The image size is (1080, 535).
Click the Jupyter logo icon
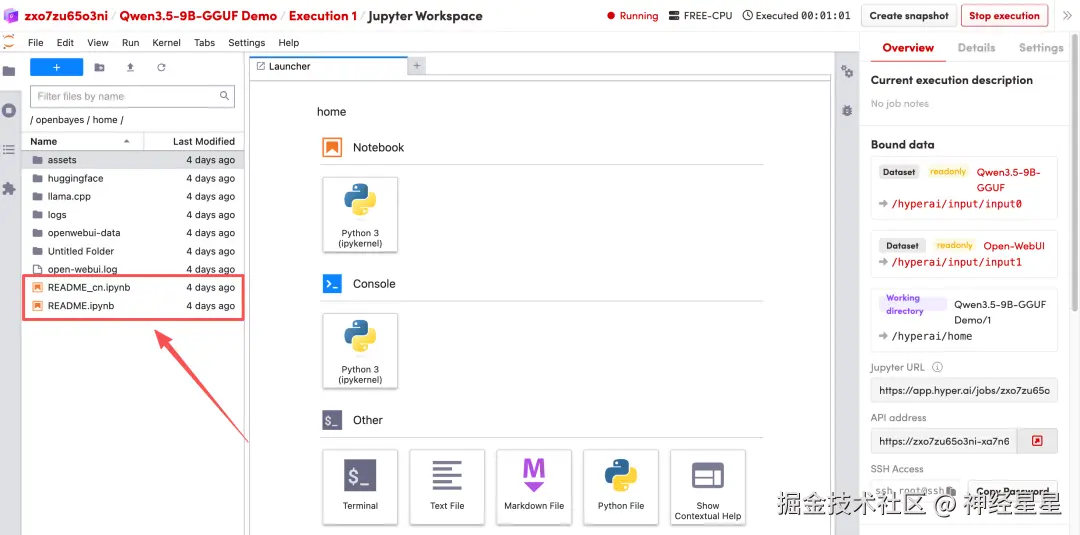click(x=8, y=42)
